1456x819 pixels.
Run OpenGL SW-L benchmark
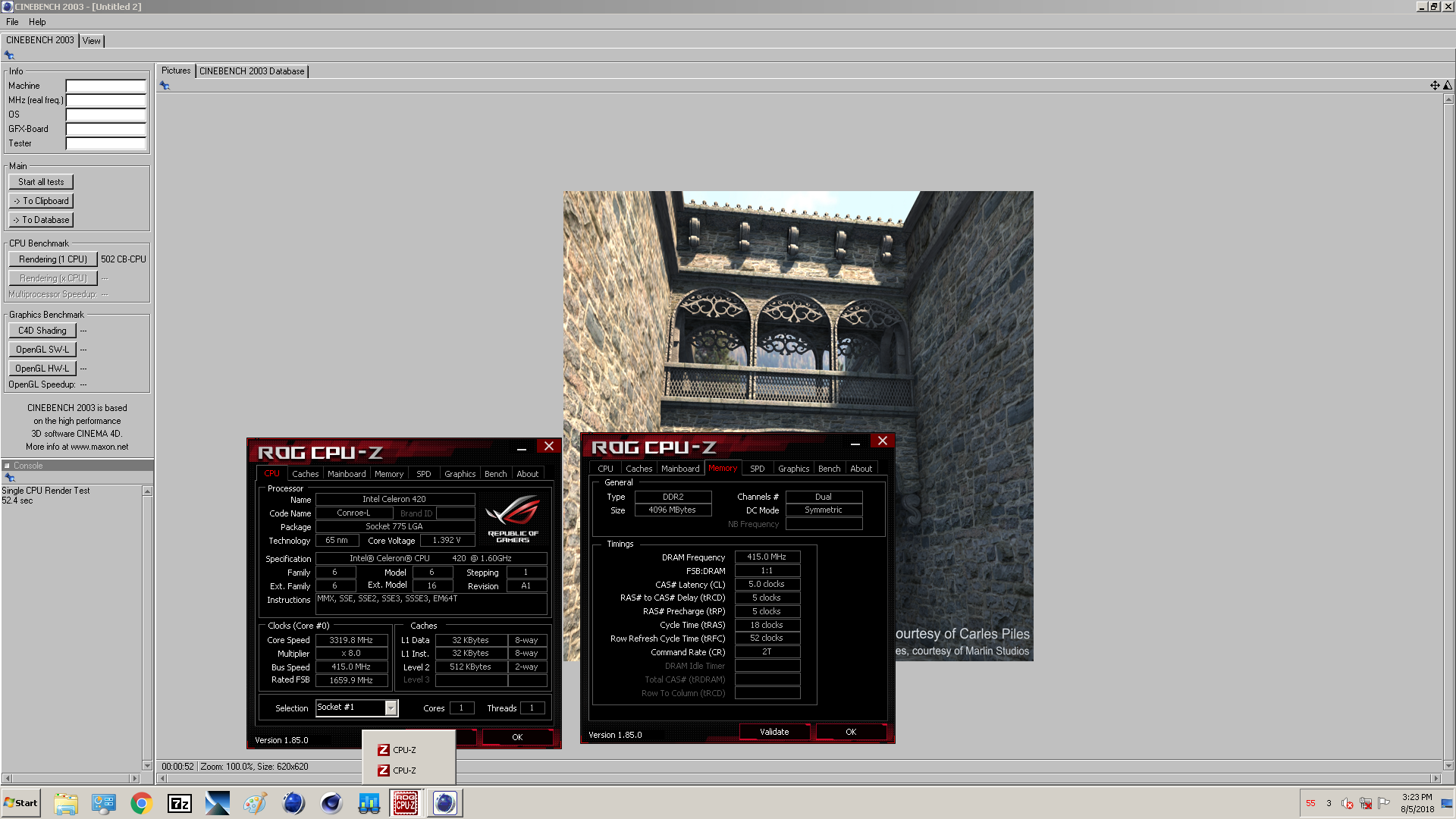[42, 350]
